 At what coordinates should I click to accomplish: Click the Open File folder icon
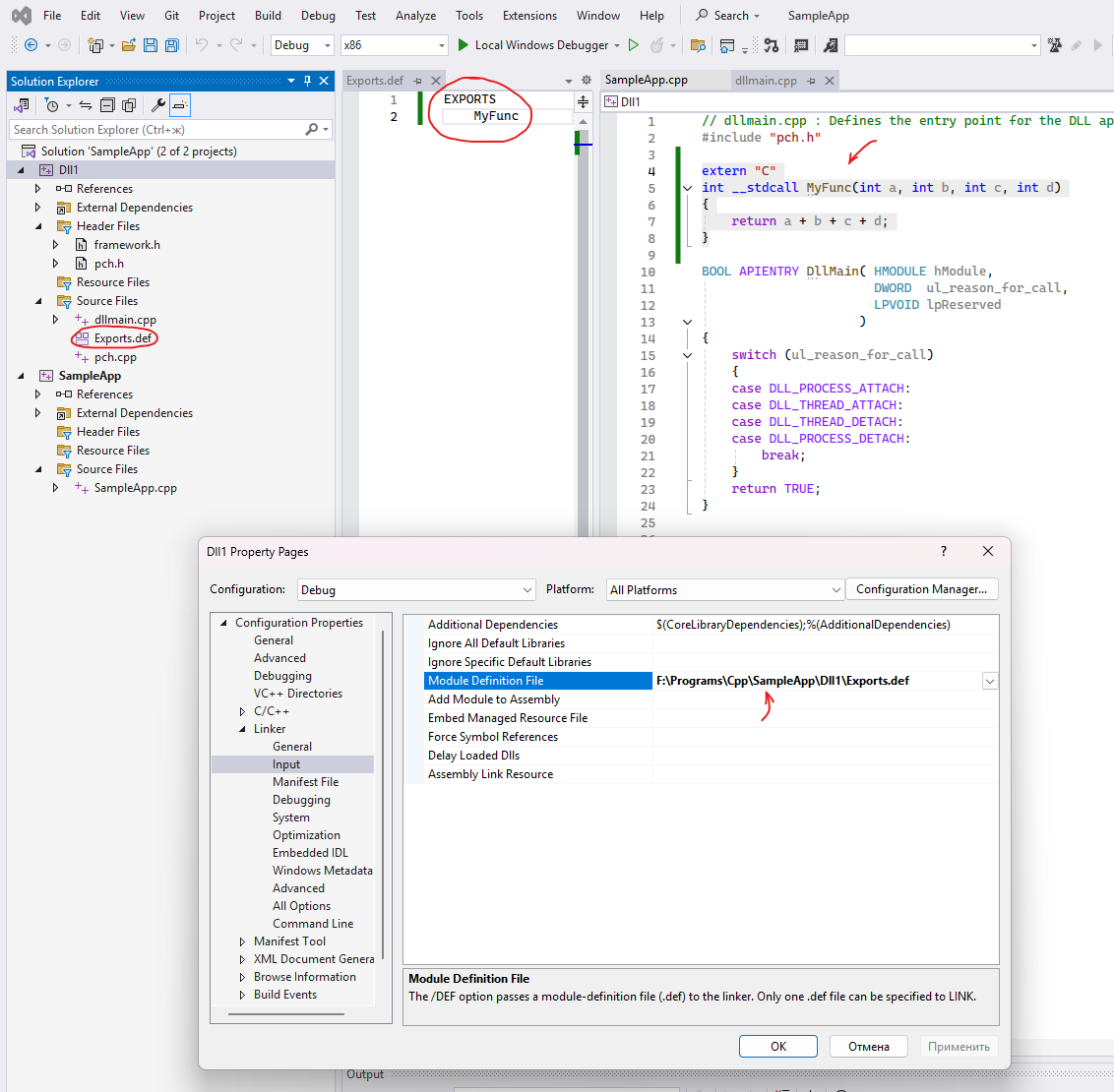[x=128, y=45]
